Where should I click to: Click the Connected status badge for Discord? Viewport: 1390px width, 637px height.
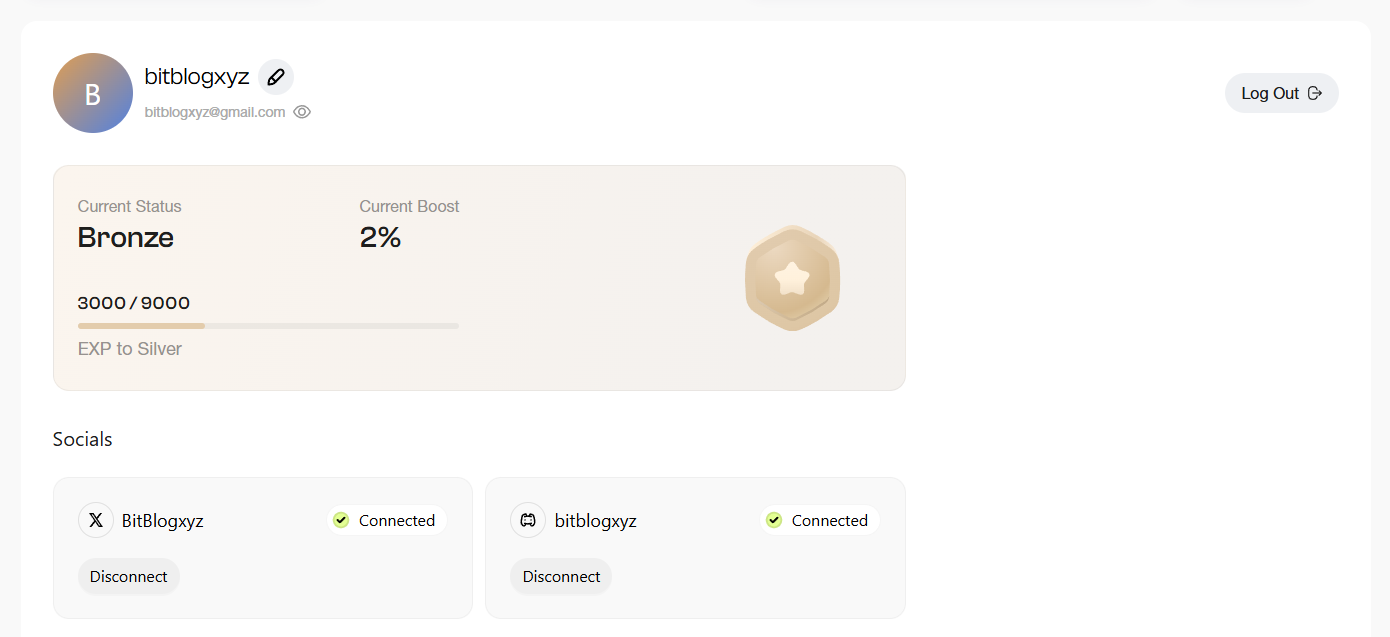click(819, 520)
